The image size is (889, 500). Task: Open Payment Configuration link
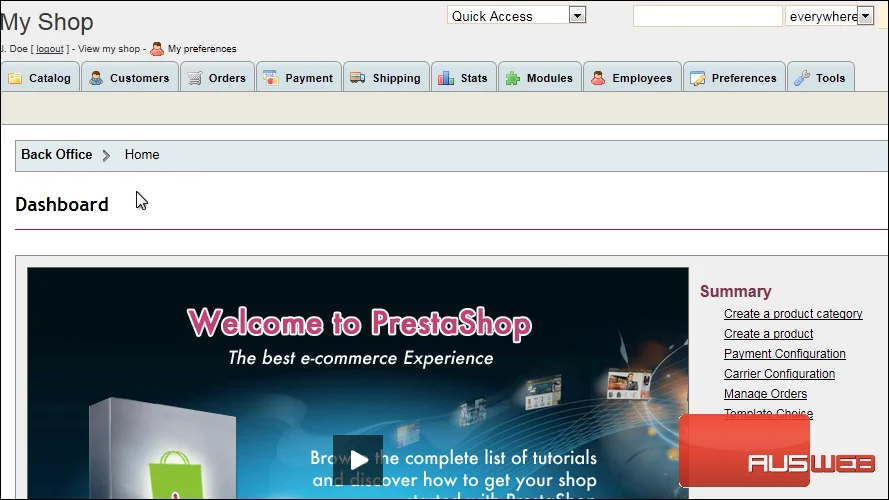point(785,354)
